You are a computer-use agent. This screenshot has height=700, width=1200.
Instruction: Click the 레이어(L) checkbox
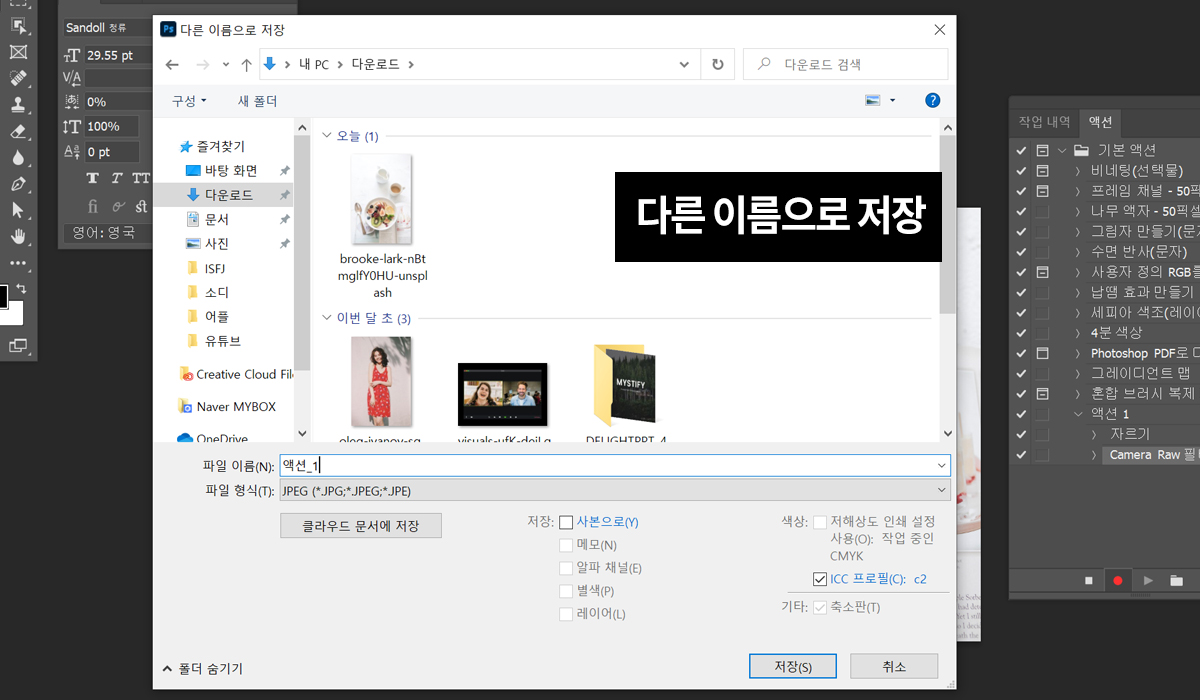566,614
